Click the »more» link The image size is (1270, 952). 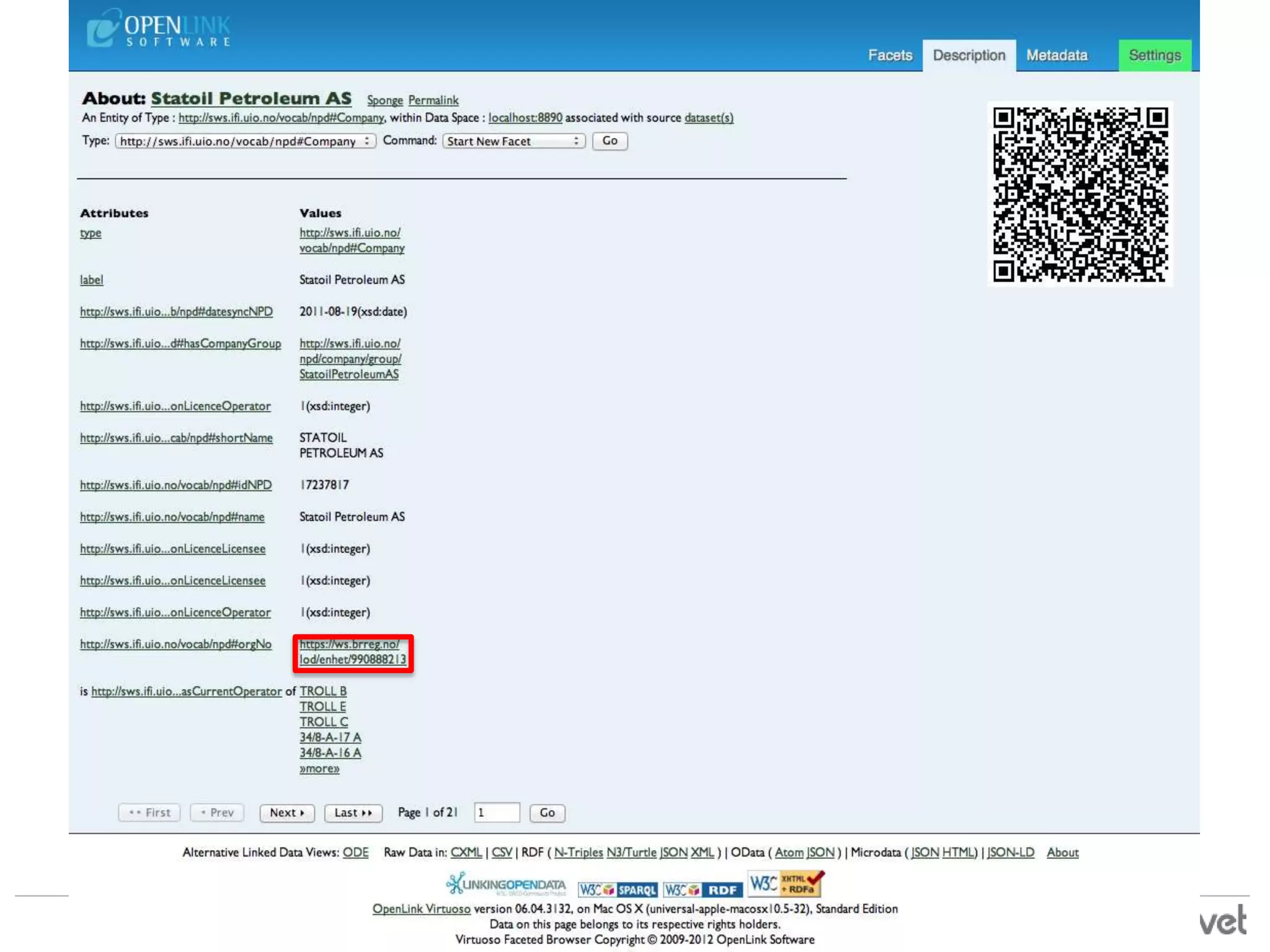(x=319, y=769)
